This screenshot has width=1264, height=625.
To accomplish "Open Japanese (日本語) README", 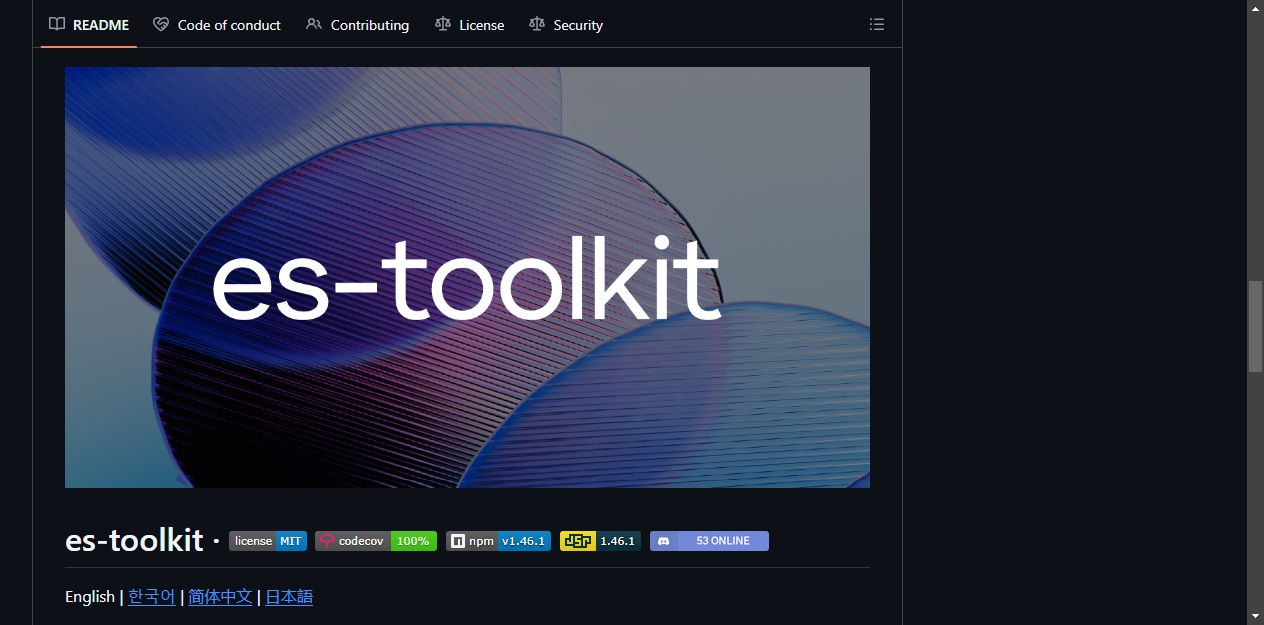I will (289, 597).
